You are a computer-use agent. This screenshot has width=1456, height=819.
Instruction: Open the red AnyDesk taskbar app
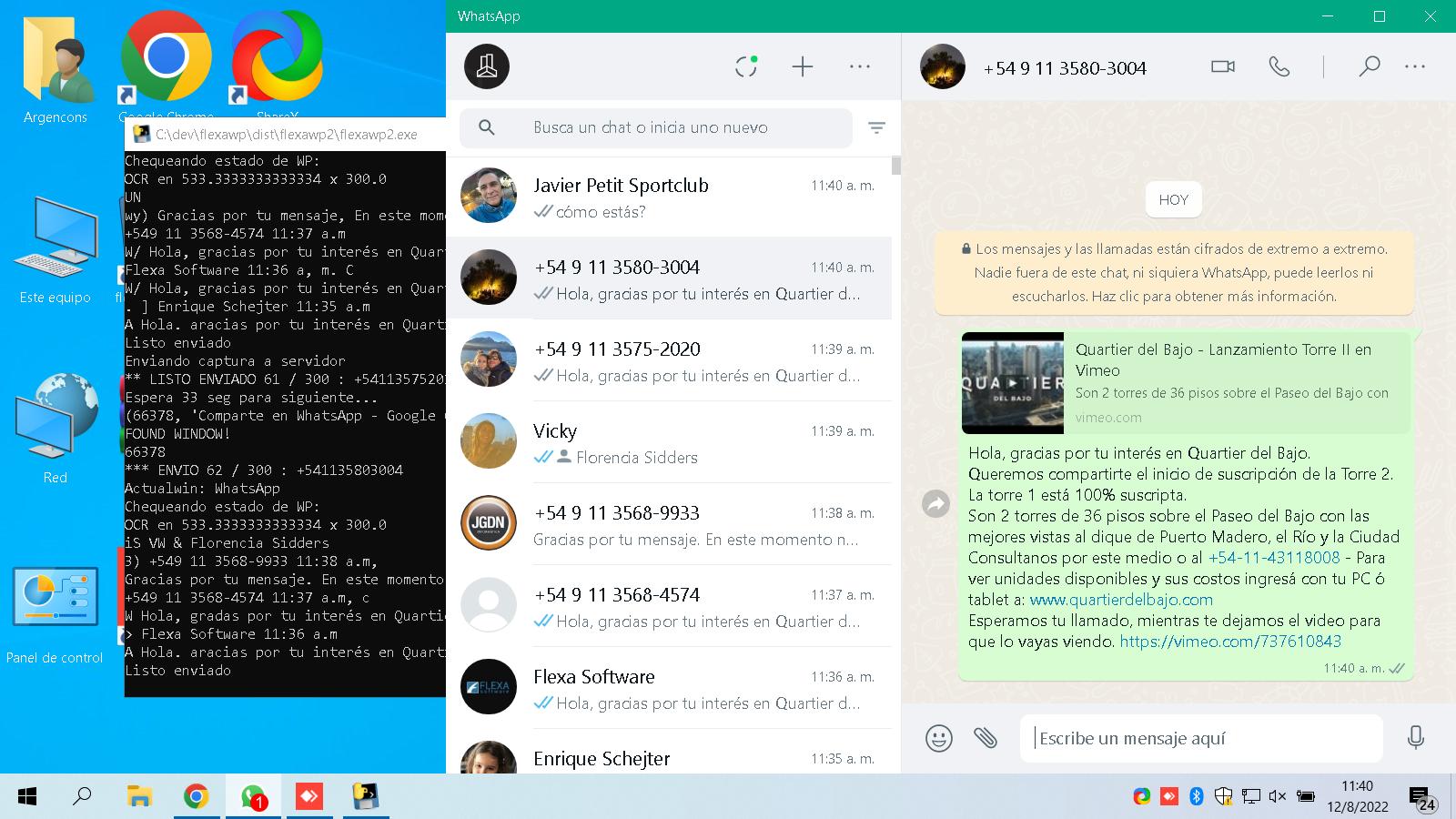(309, 797)
